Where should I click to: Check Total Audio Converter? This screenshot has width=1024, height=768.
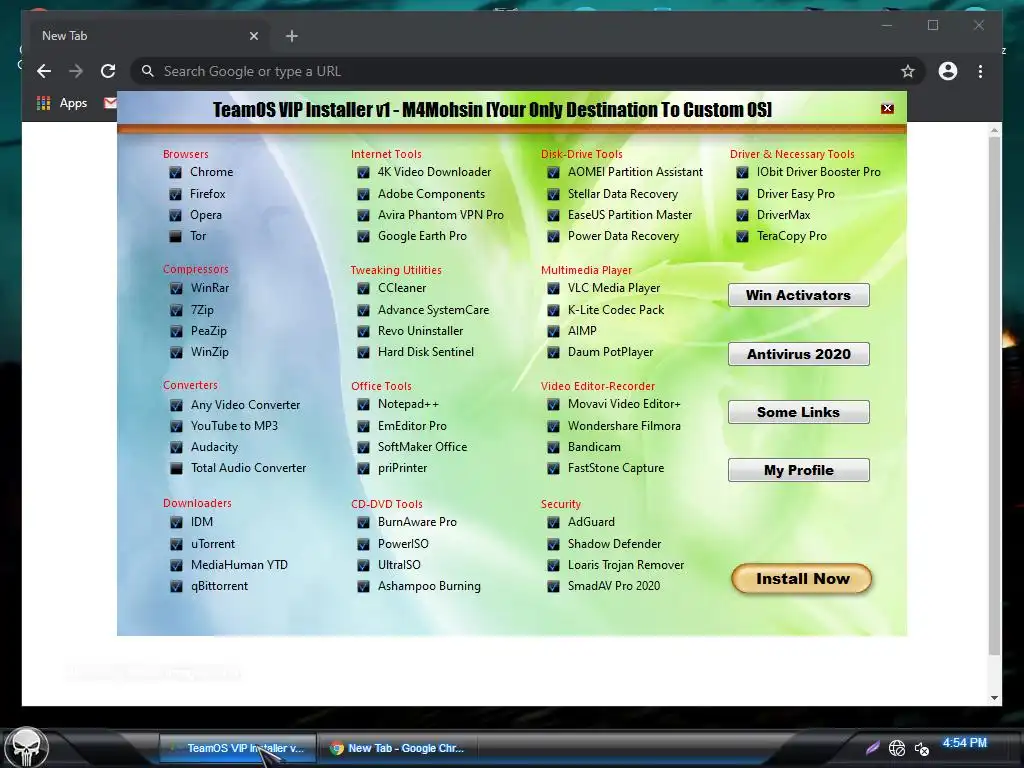[176, 468]
